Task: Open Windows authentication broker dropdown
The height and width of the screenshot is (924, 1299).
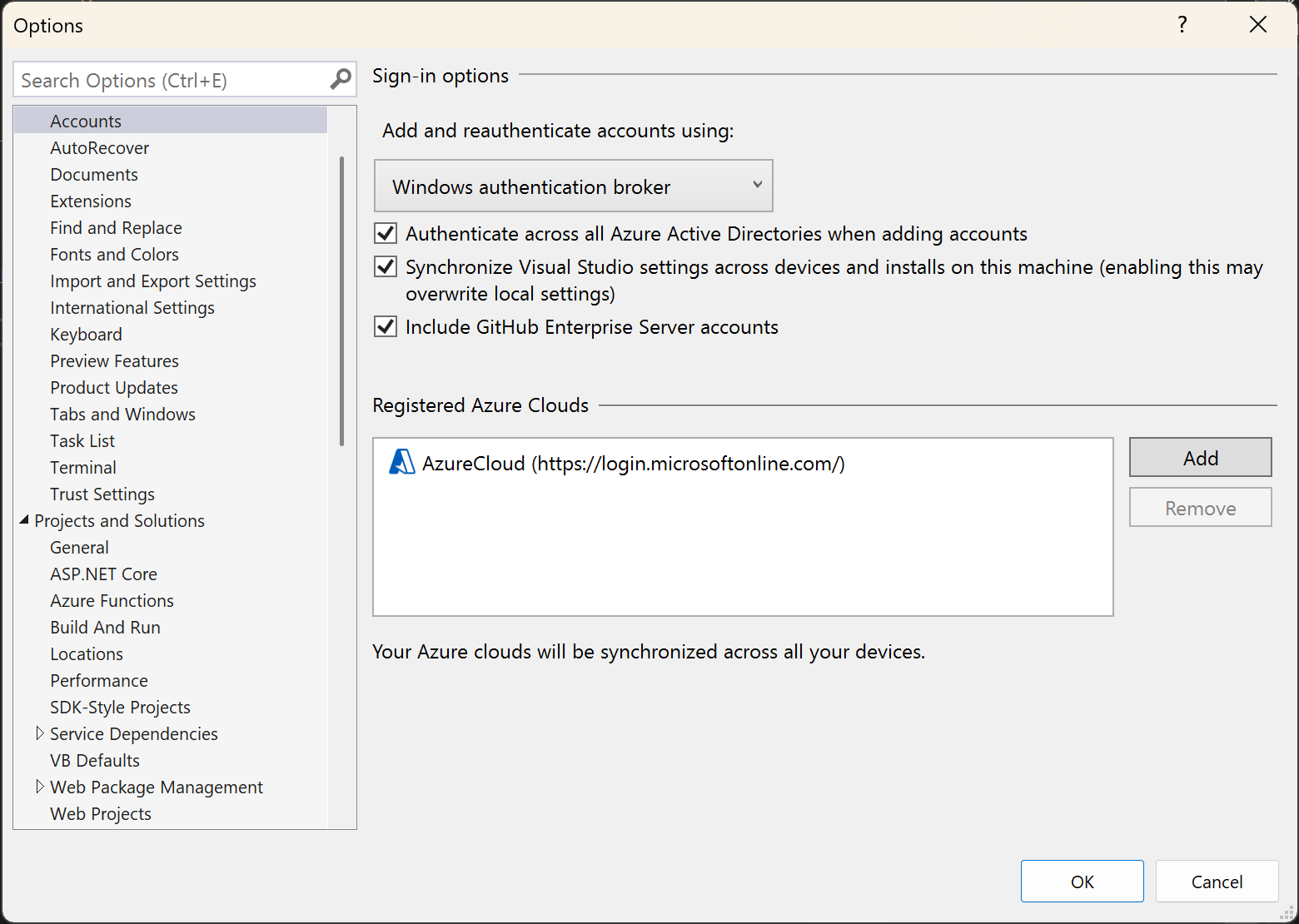Action: coord(574,186)
